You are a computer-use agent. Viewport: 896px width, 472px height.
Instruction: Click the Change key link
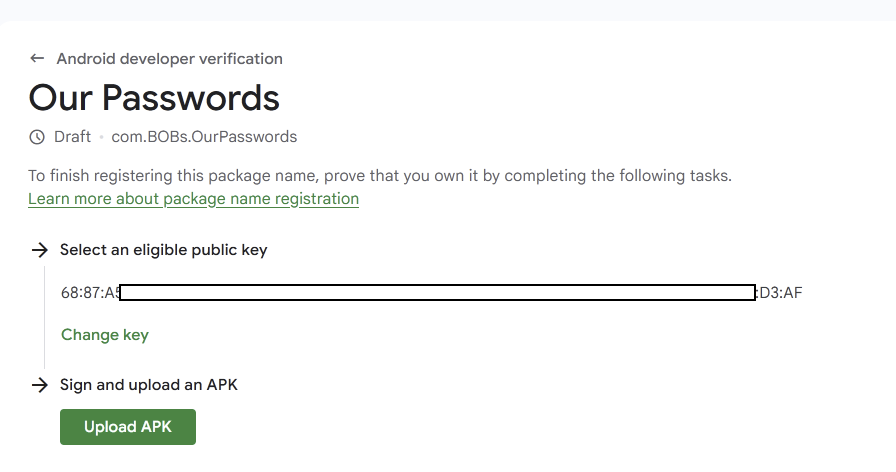pos(105,335)
